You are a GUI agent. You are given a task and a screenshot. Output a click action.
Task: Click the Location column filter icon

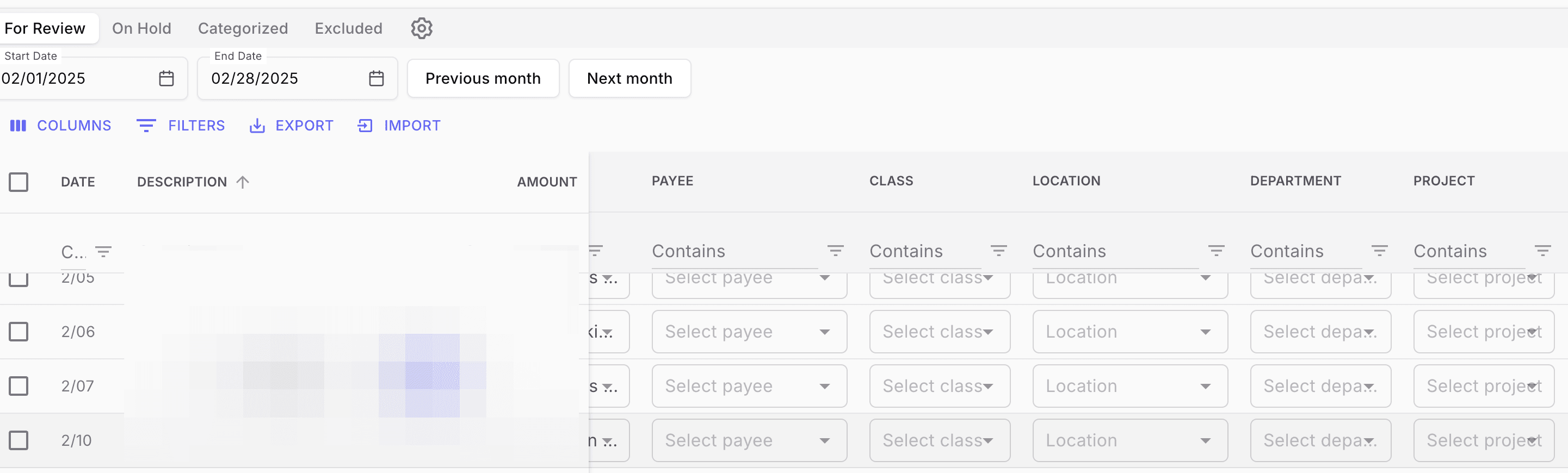tap(1215, 251)
